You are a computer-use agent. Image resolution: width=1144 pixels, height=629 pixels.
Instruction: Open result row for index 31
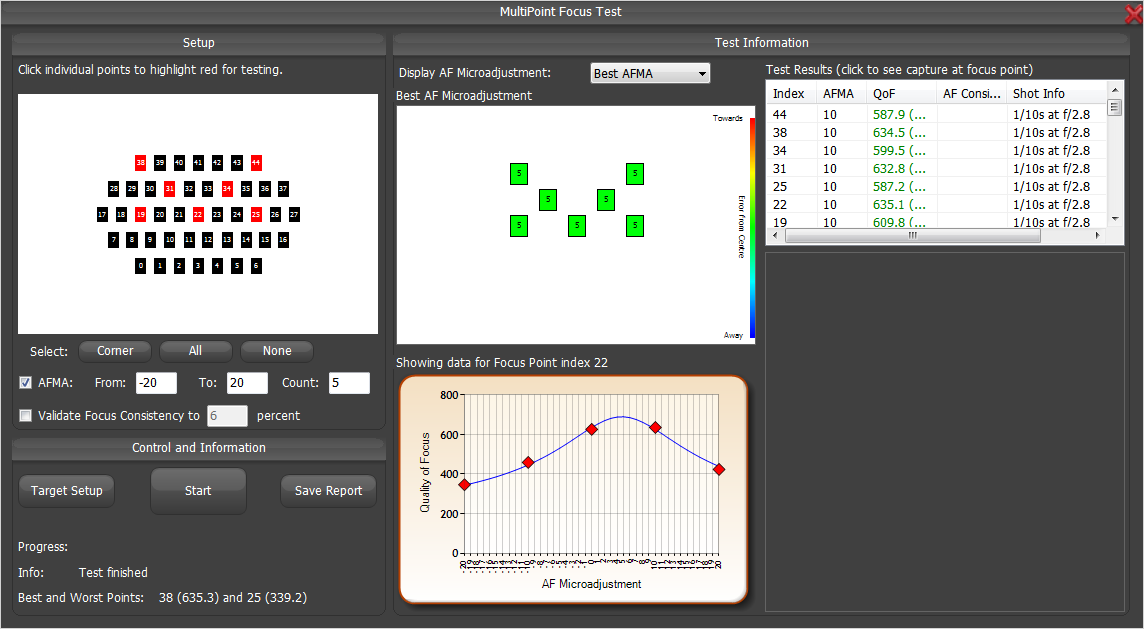pyautogui.click(x=937, y=169)
